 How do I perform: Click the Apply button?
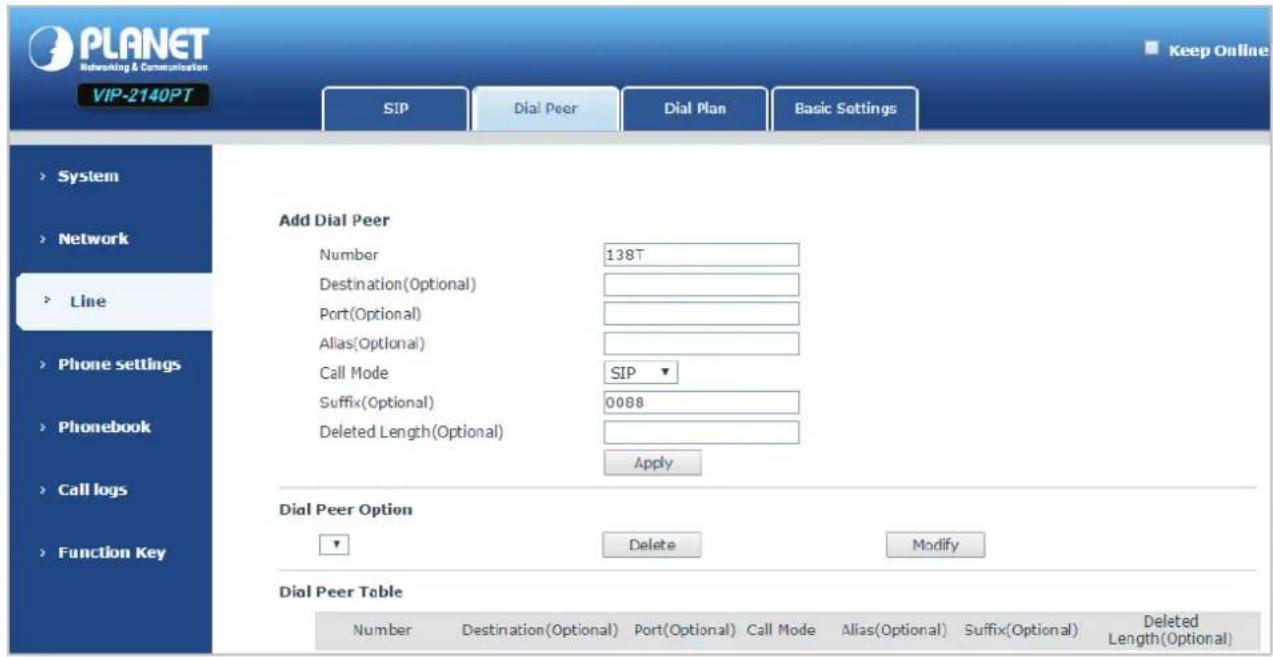coord(652,463)
